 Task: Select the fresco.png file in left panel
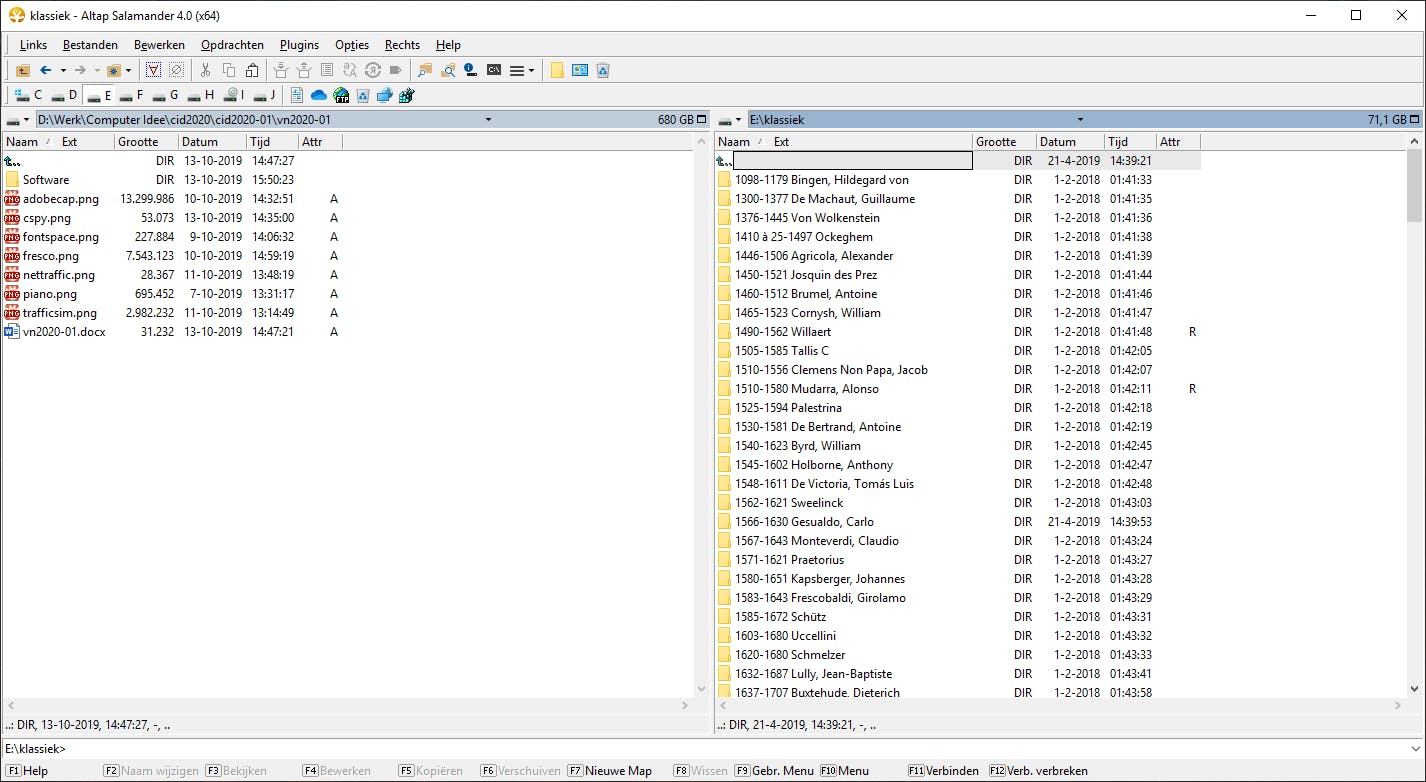click(x=51, y=256)
